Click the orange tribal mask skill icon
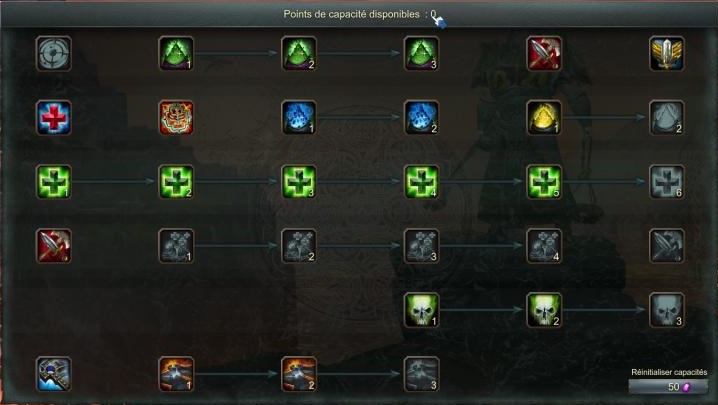This screenshot has height=405, width=718. pyautogui.click(x=176, y=118)
